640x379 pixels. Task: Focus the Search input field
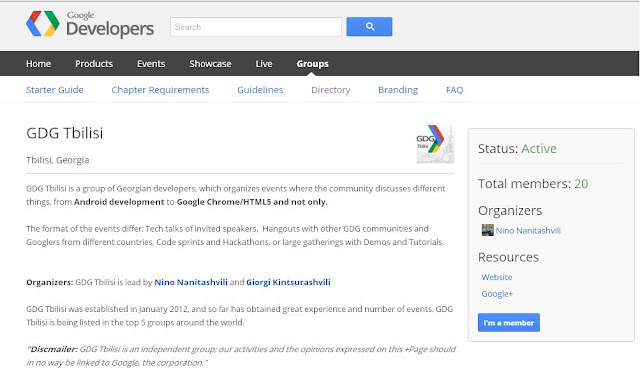(256, 27)
